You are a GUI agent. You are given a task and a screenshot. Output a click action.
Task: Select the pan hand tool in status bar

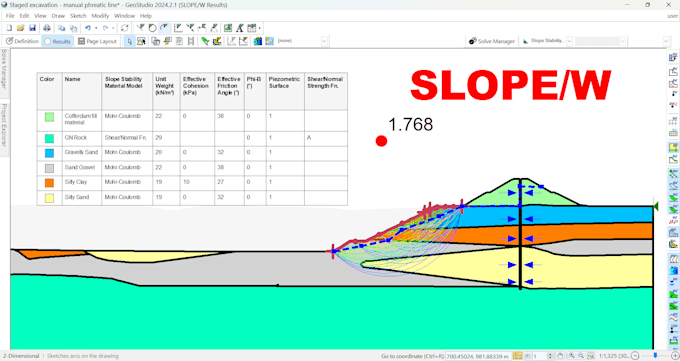pos(560,356)
